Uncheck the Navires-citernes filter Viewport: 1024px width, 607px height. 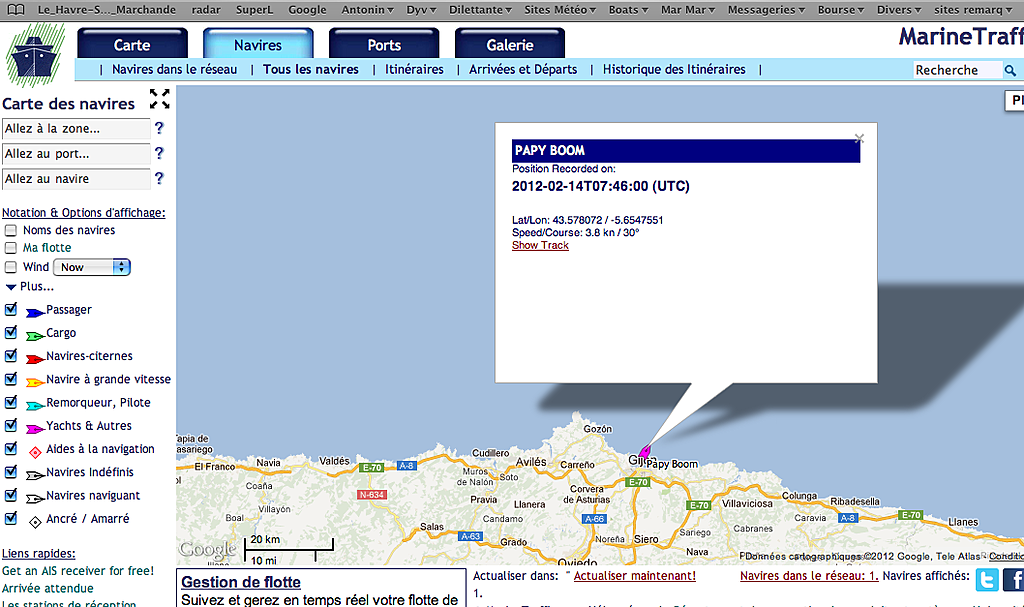tap(10, 356)
